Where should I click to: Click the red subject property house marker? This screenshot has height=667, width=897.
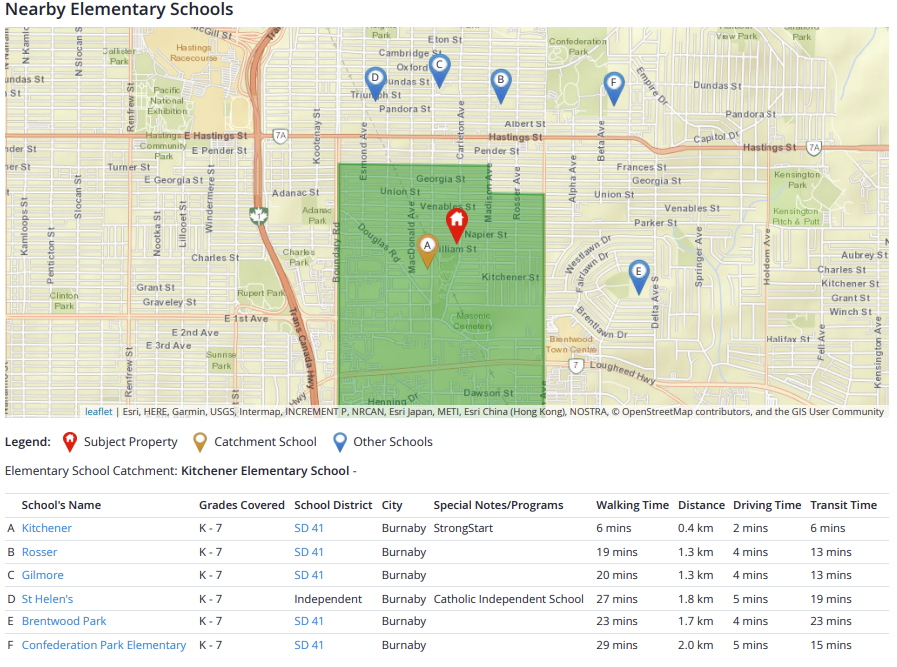click(456, 223)
